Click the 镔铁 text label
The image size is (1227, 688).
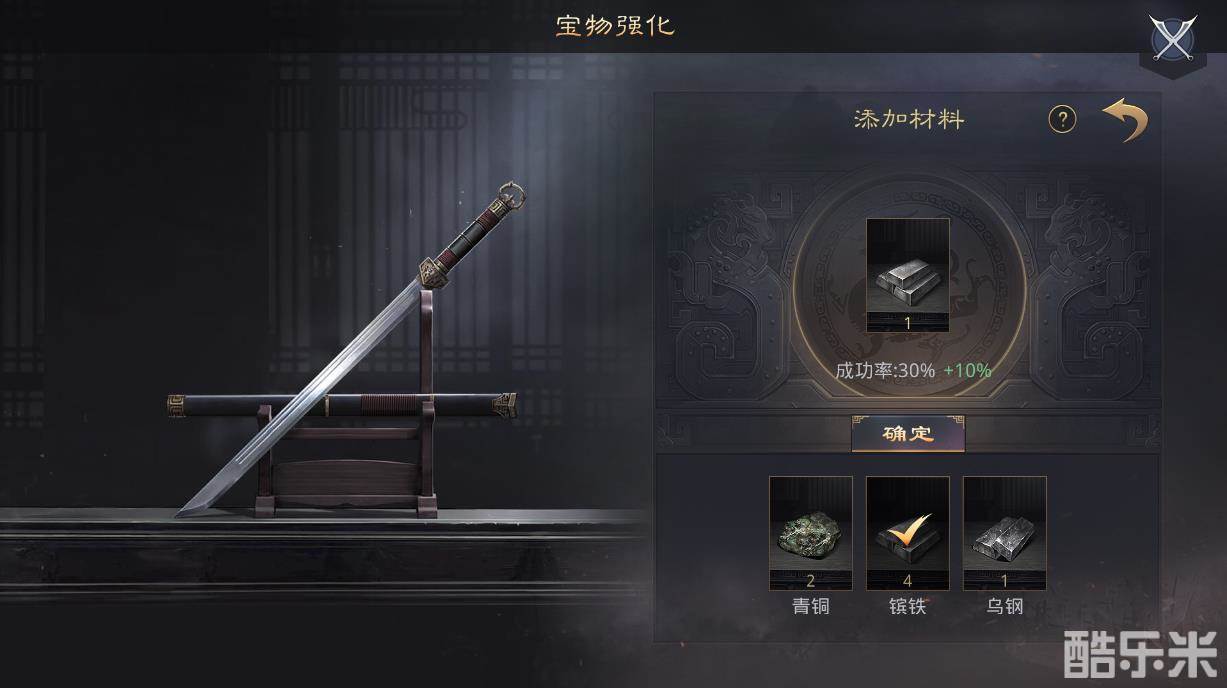tap(908, 606)
